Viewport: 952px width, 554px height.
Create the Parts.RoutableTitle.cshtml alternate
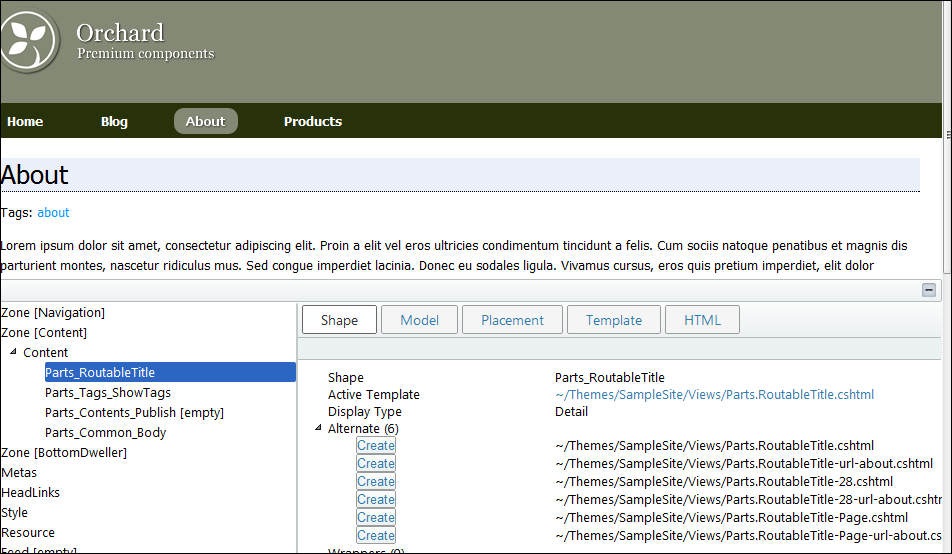tap(376, 445)
